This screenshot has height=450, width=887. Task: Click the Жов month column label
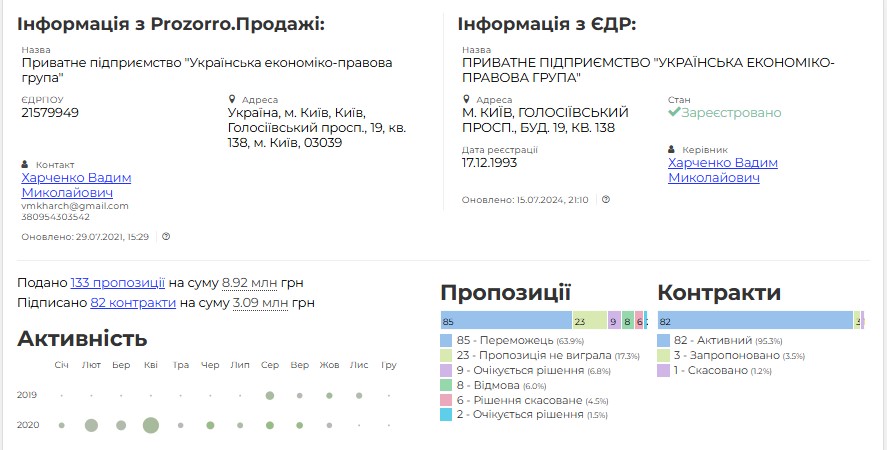329,365
